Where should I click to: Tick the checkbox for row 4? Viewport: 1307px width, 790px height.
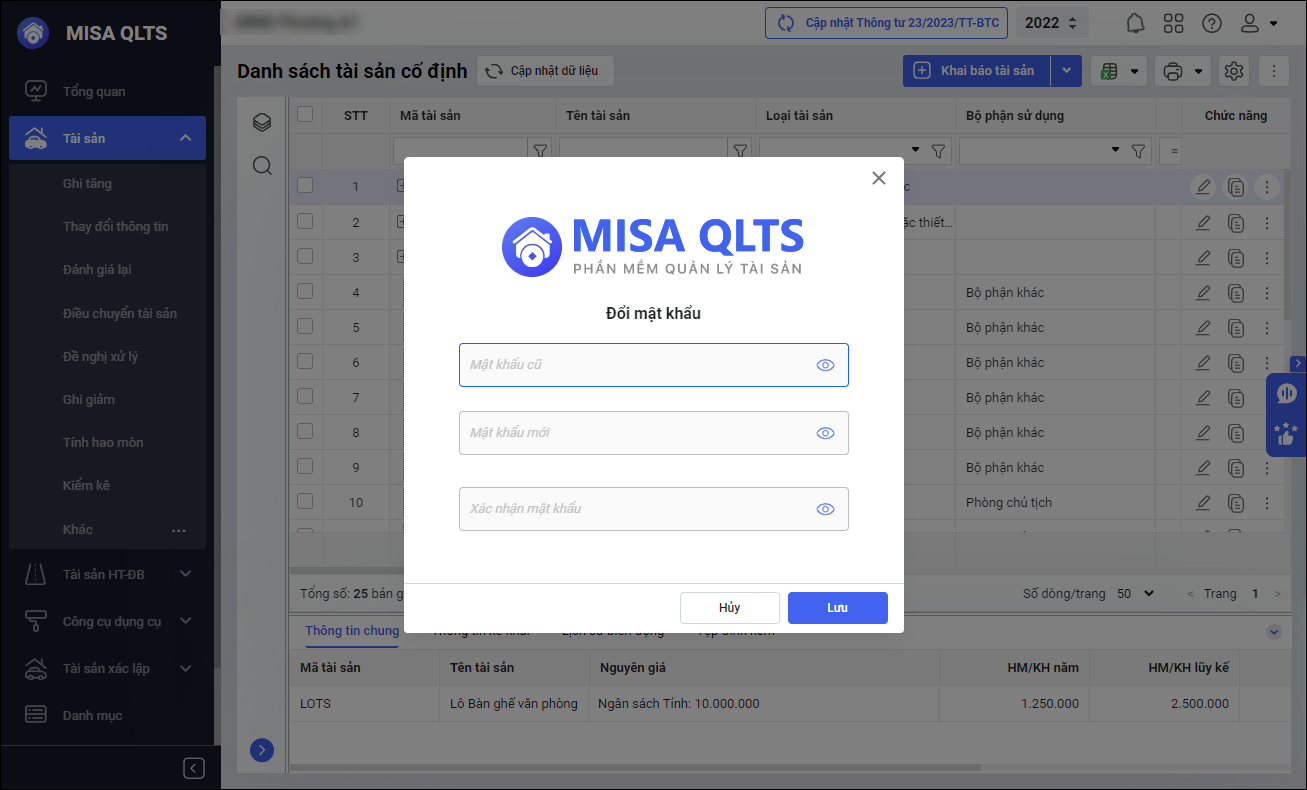click(x=305, y=292)
